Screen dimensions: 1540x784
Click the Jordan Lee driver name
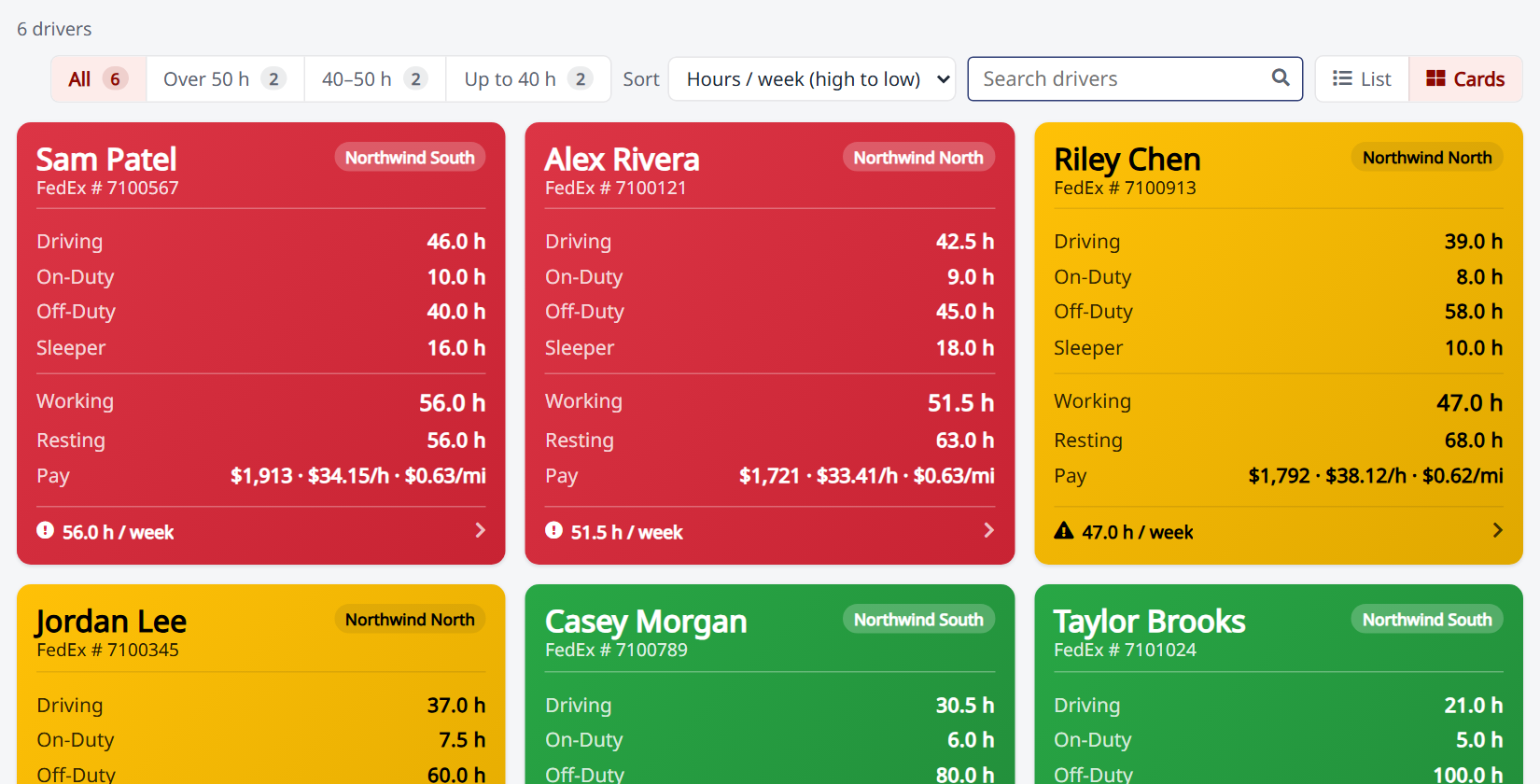tap(111, 622)
